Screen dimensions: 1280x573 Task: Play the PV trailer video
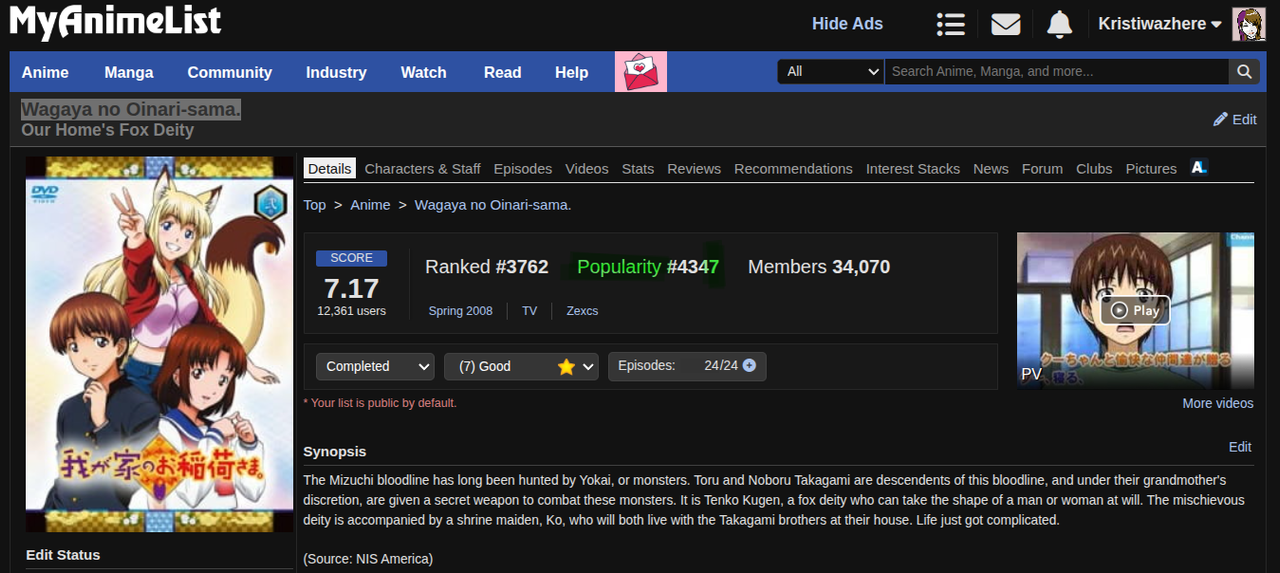click(x=1135, y=311)
